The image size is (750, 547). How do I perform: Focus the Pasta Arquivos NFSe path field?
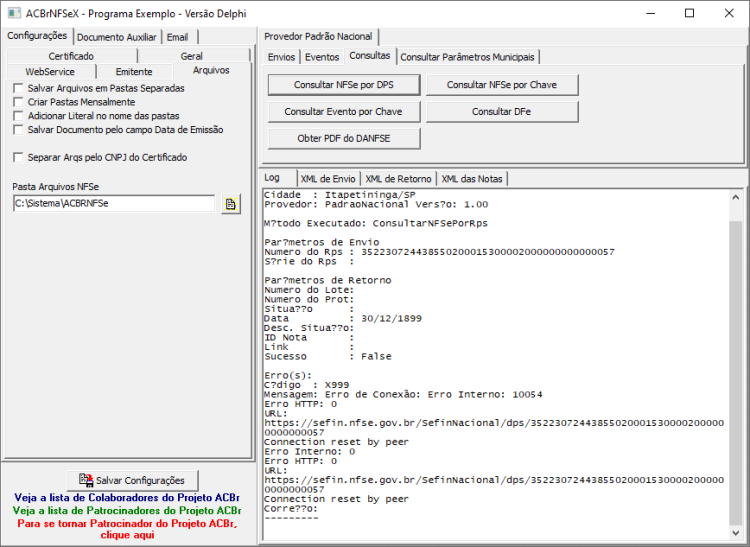pyautogui.click(x=114, y=203)
